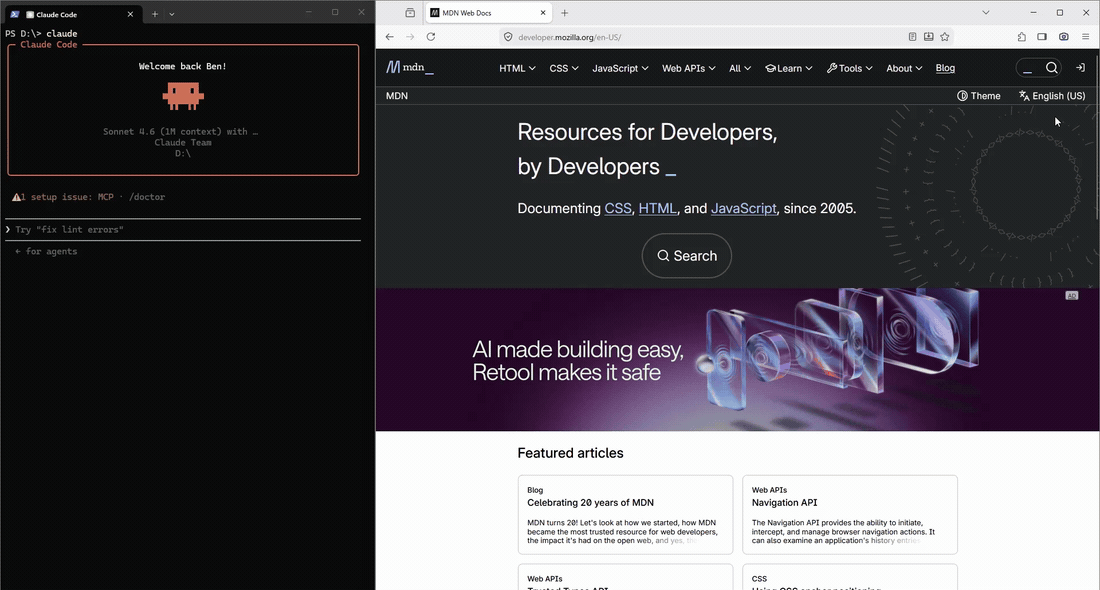The image size is (1100, 590).
Task: Select the MDN Web Docs browser tab
Action: (488, 13)
